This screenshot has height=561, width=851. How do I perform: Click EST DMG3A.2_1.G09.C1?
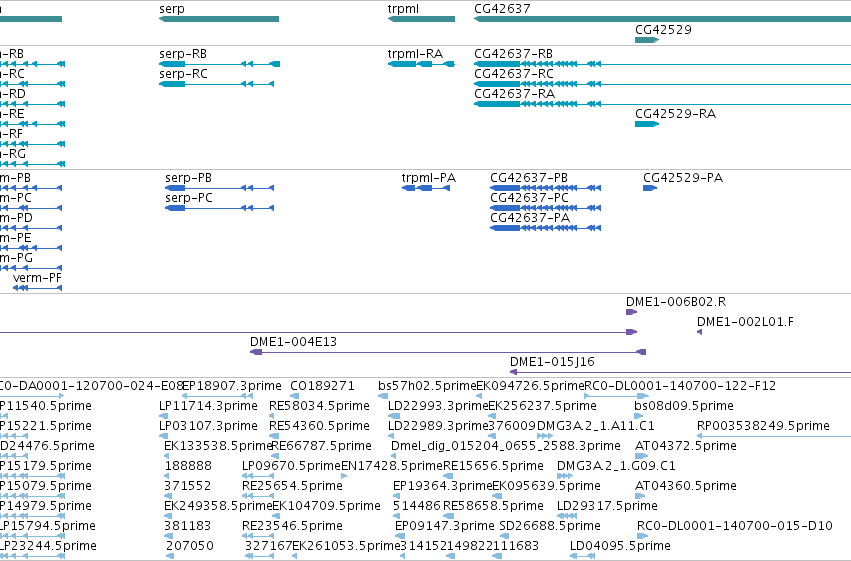tap(566, 476)
